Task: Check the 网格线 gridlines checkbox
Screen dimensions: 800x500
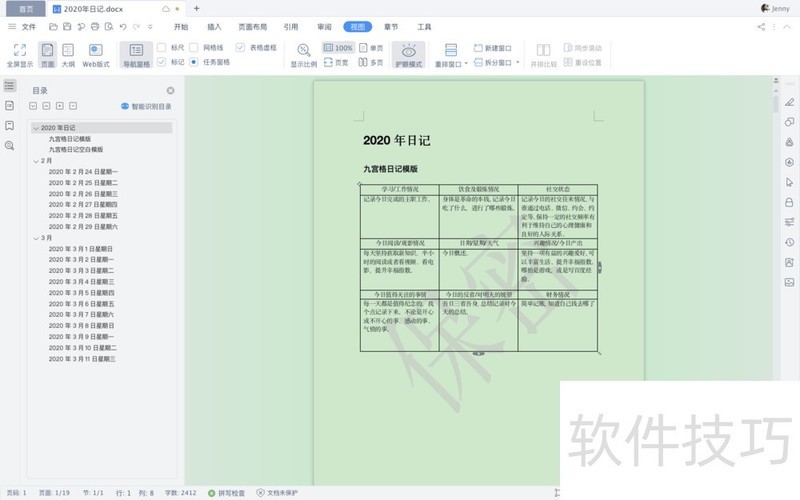Action: (194, 47)
